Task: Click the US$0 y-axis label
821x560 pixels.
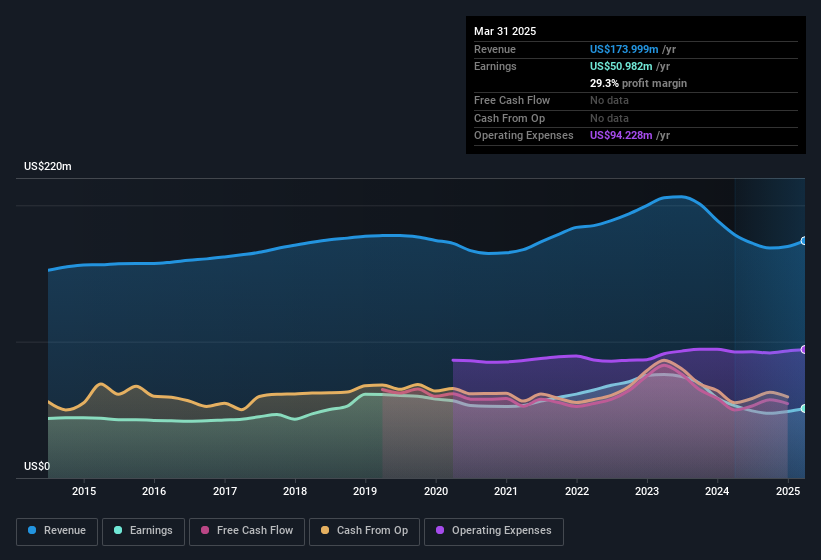Action: point(37,466)
